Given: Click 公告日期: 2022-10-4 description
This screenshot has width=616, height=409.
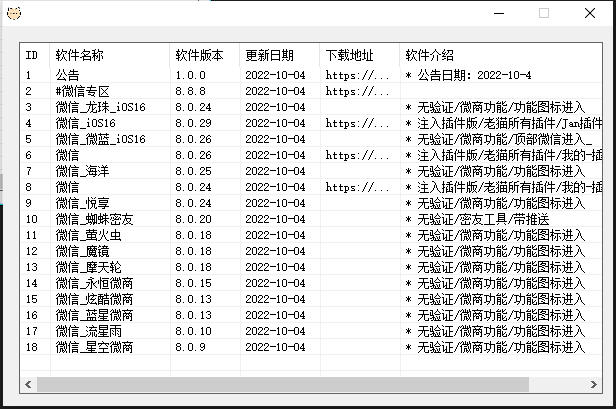Looking at the screenshot, I should pyautogui.click(x=468, y=75).
